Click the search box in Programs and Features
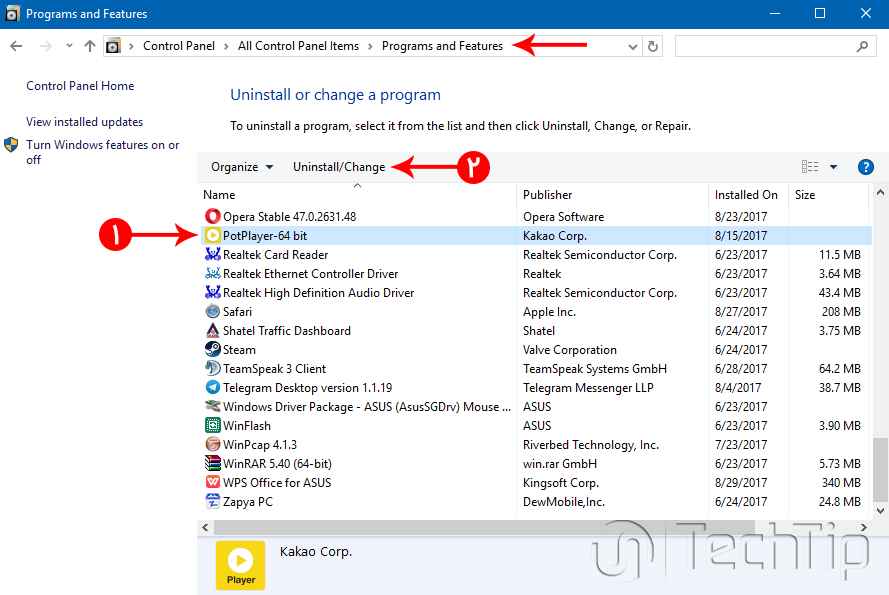Image resolution: width=889 pixels, height=595 pixels. coord(765,46)
